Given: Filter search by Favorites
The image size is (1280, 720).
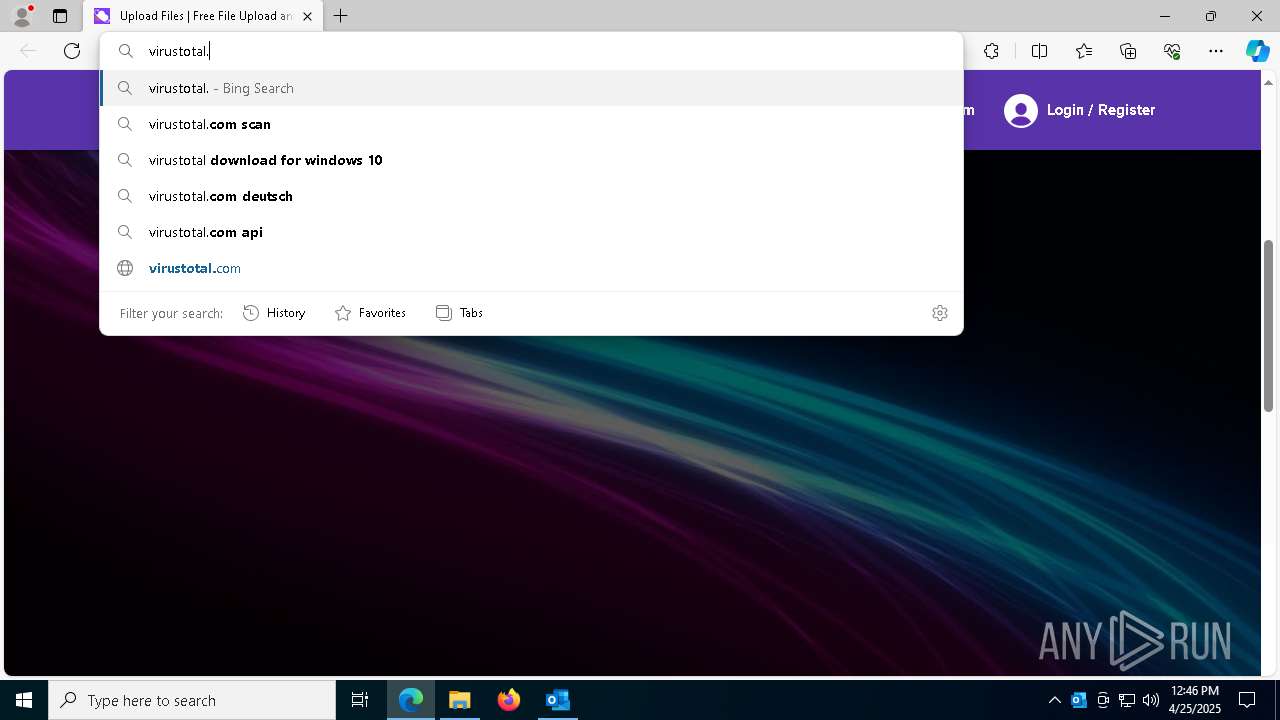Looking at the screenshot, I should point(370,313).
